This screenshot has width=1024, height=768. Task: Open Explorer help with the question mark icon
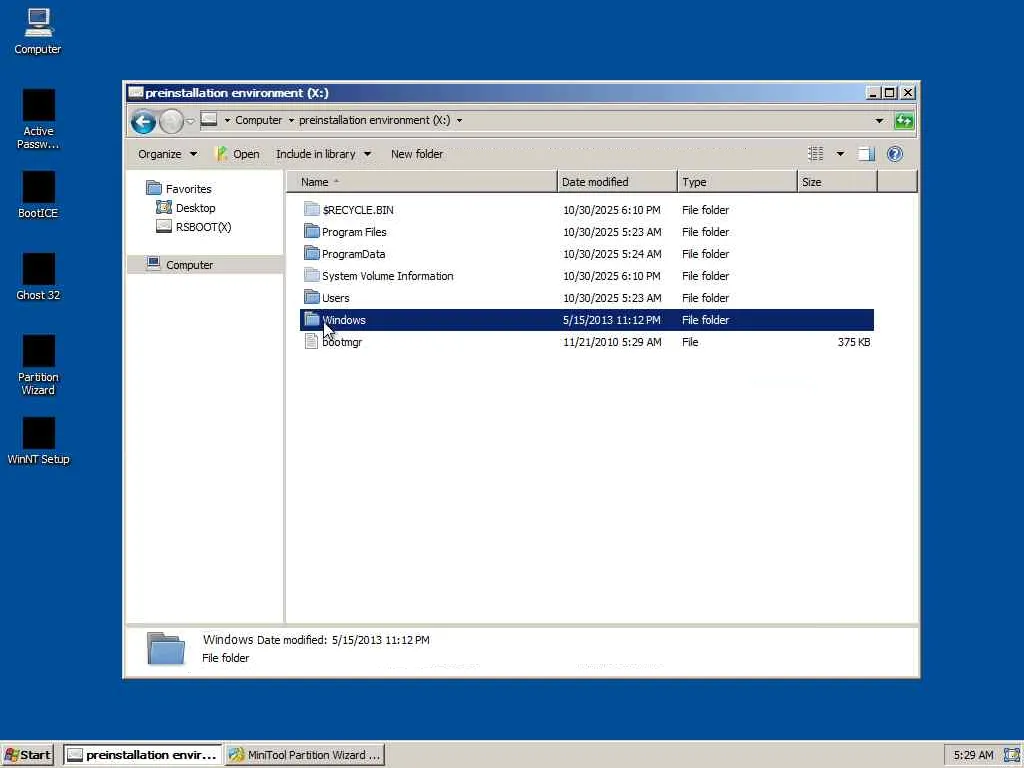tap(895, 154)
